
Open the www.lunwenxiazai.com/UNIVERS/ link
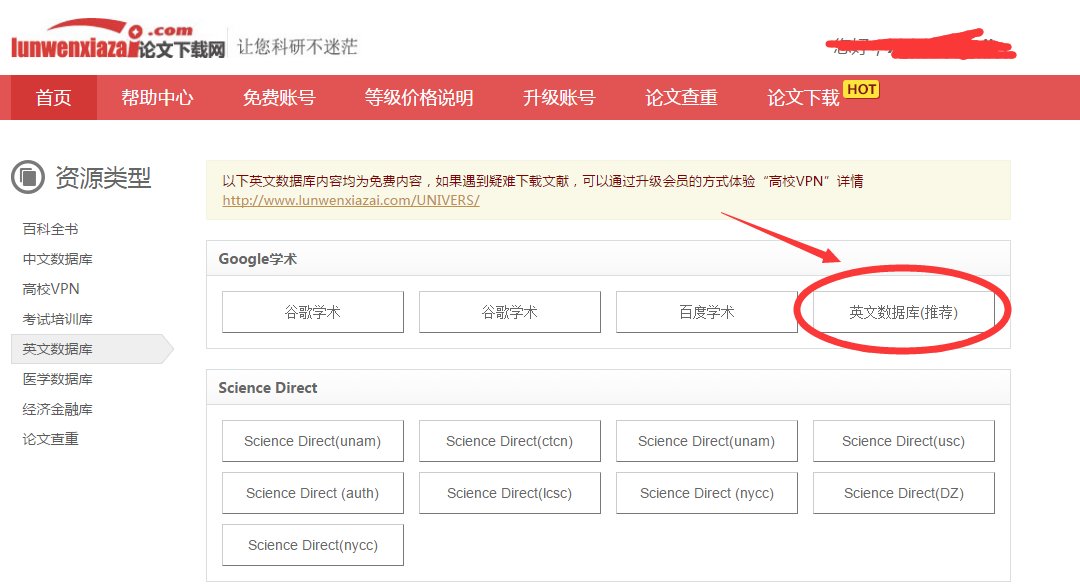point(351,200)
